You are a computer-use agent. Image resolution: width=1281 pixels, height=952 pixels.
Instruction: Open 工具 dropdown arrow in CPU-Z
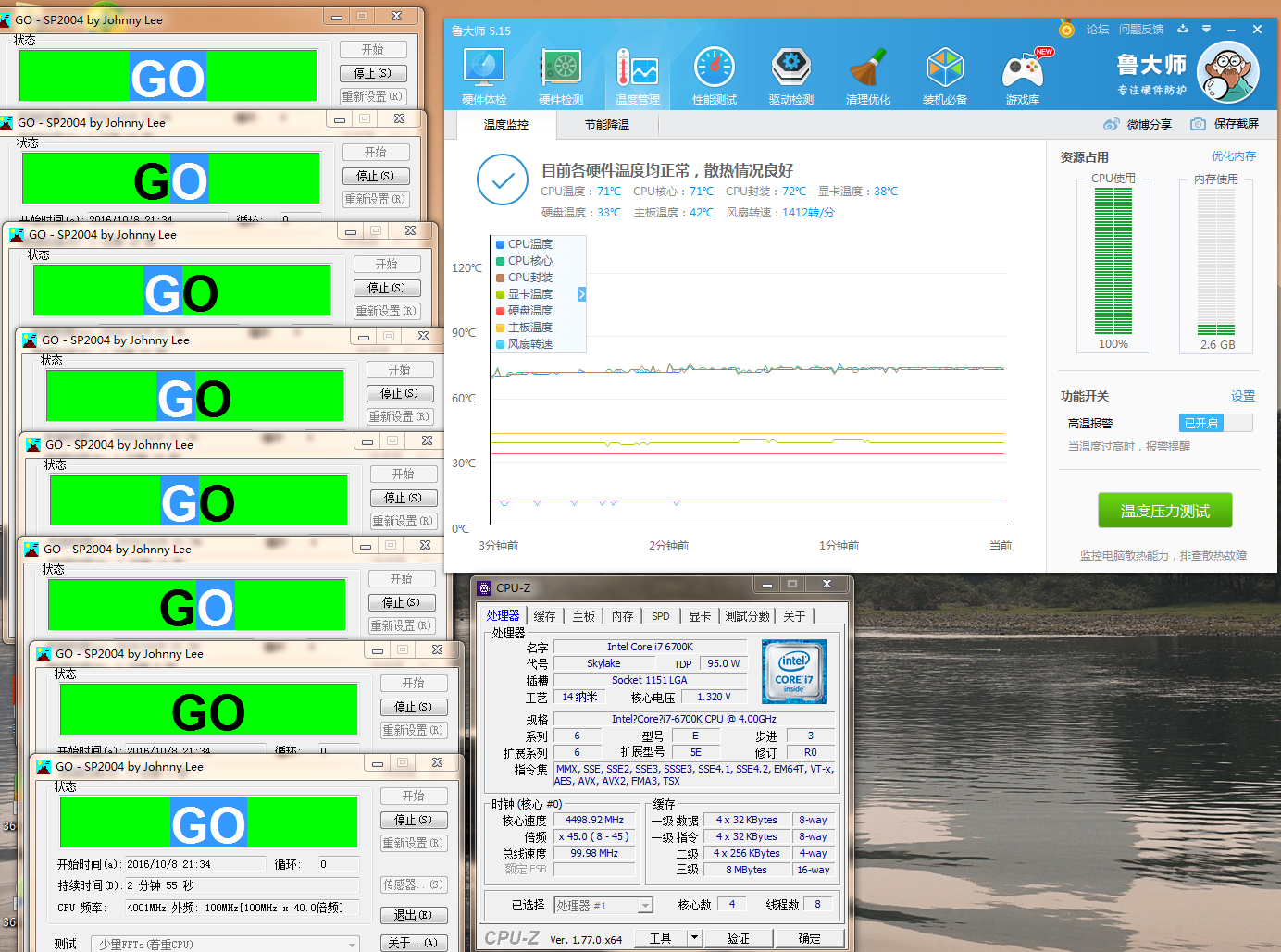(694, 937)
